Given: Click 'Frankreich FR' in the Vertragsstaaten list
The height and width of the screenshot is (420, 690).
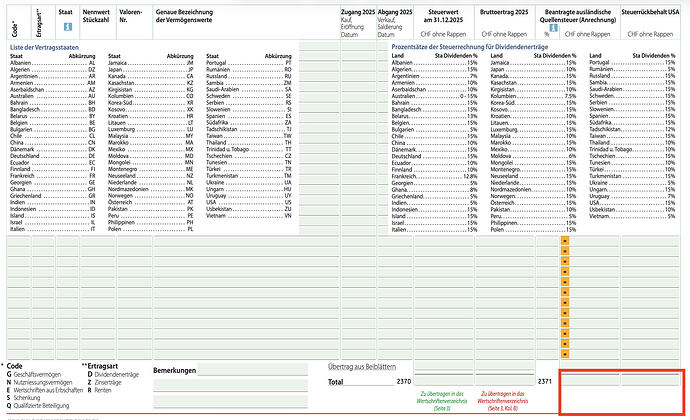Looking at the screenshot, I should pyautogui.click(x=52, y=176).
